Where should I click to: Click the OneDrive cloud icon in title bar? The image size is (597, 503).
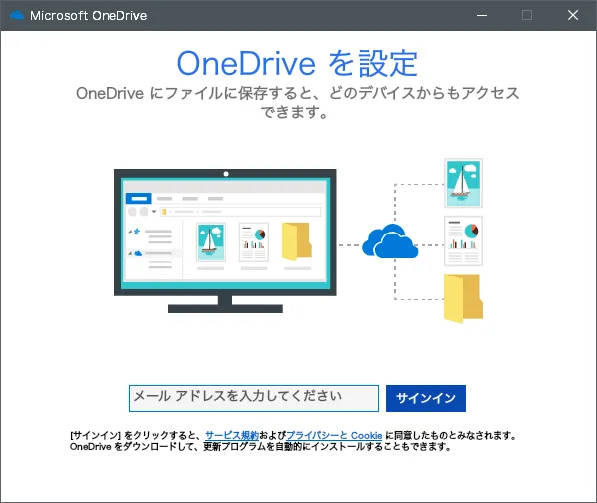(x=17, y=15)
